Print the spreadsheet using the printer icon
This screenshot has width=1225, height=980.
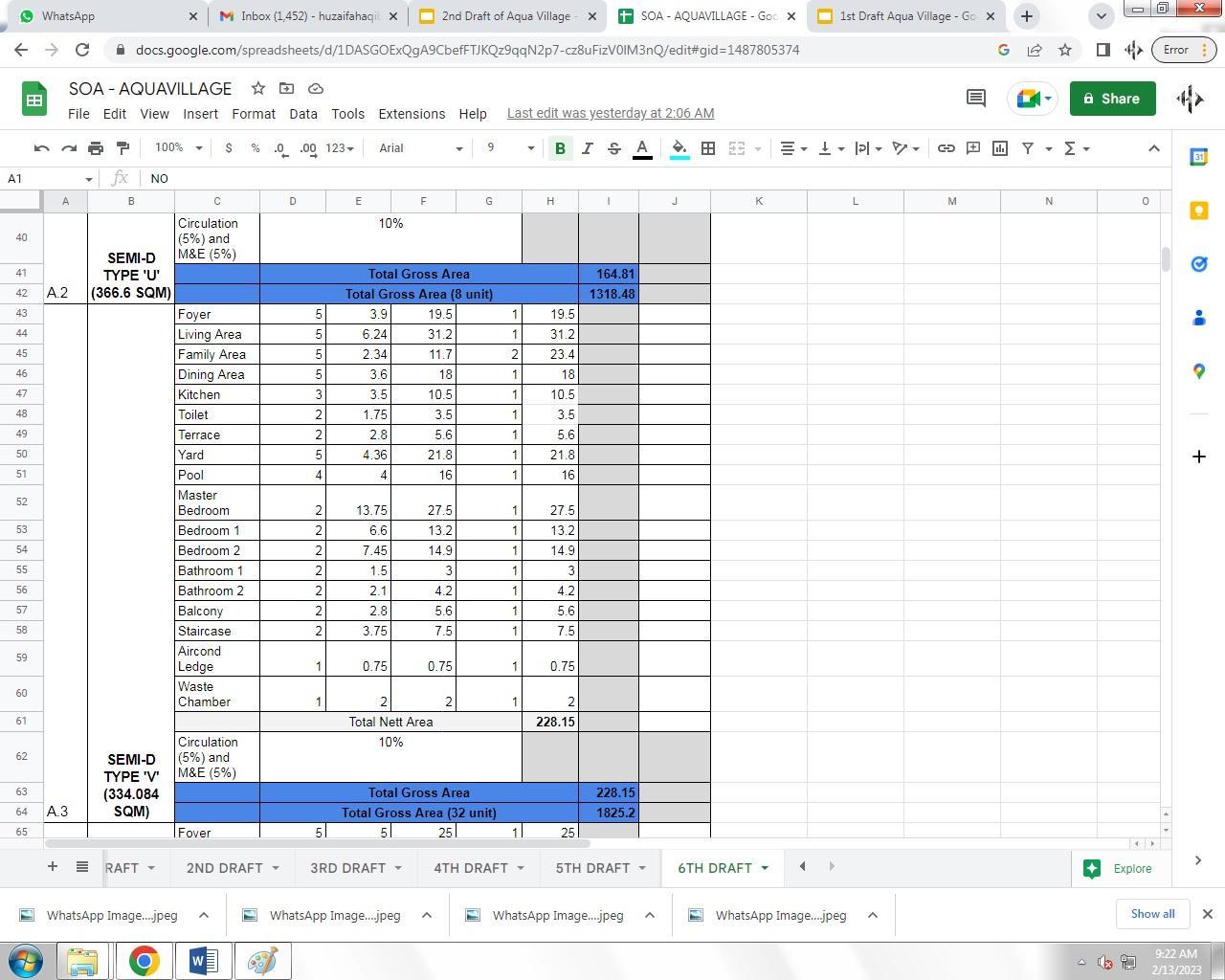pyautogui.click(x=96, y=148)
